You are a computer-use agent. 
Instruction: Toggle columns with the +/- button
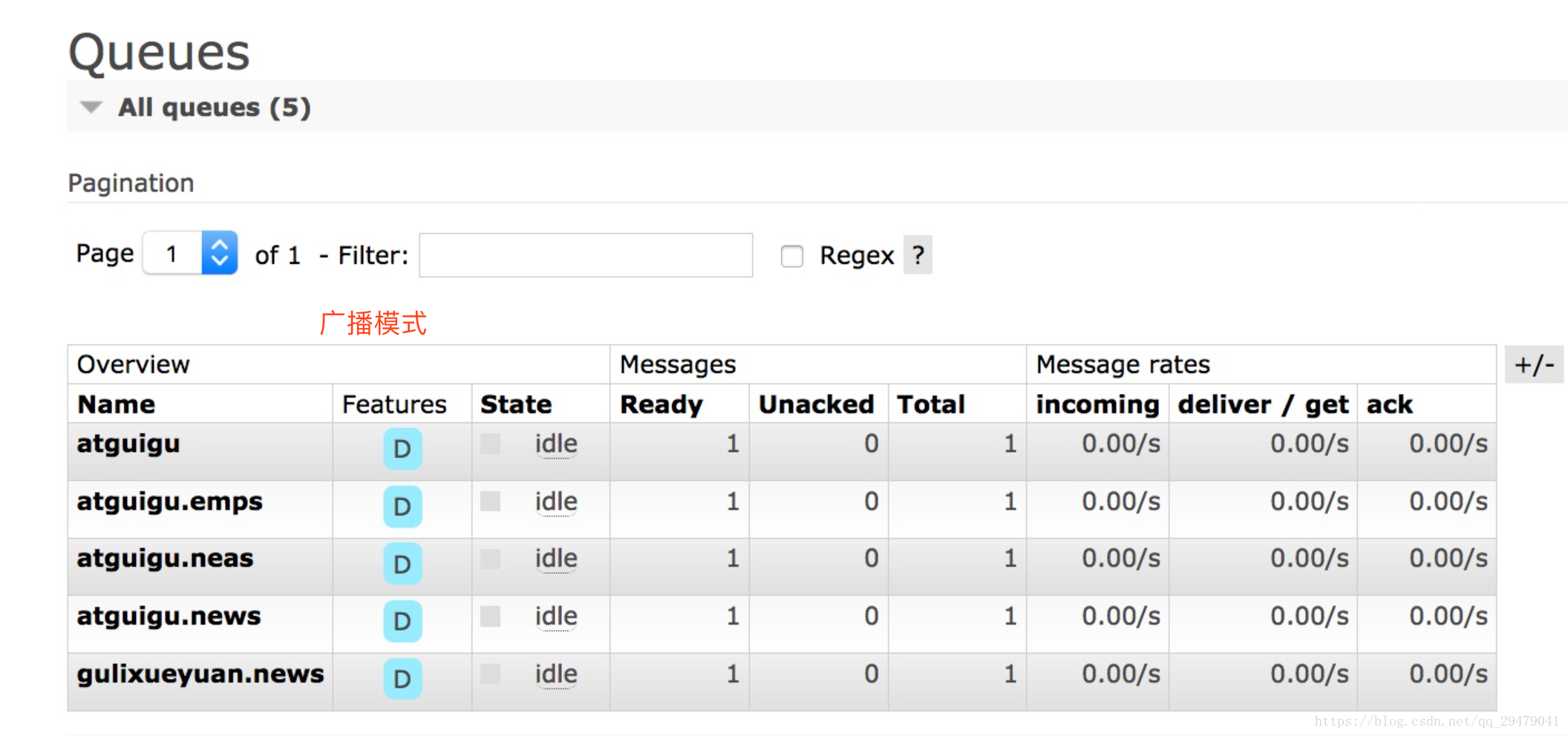point(1534,364)
